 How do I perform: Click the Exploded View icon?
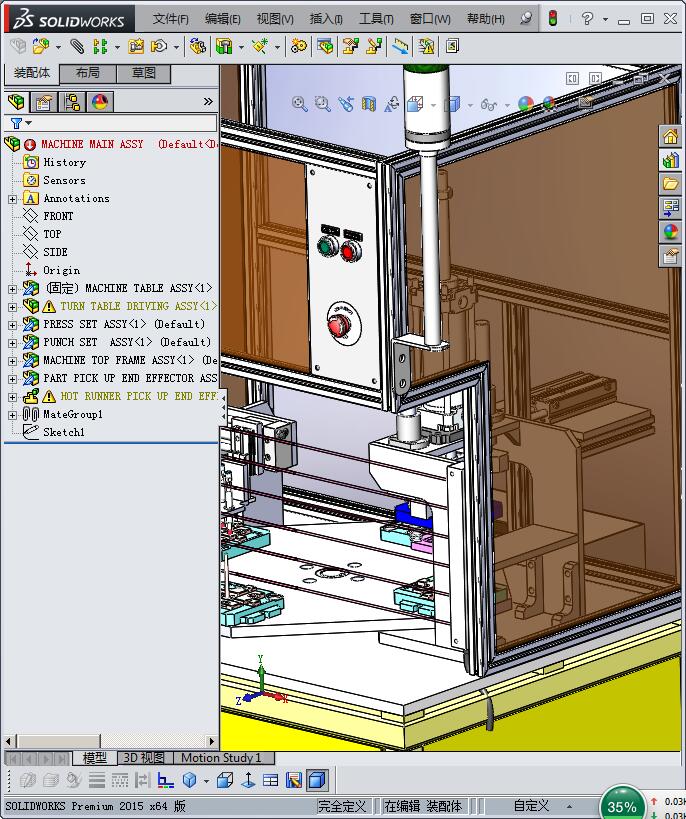point(351,46)
